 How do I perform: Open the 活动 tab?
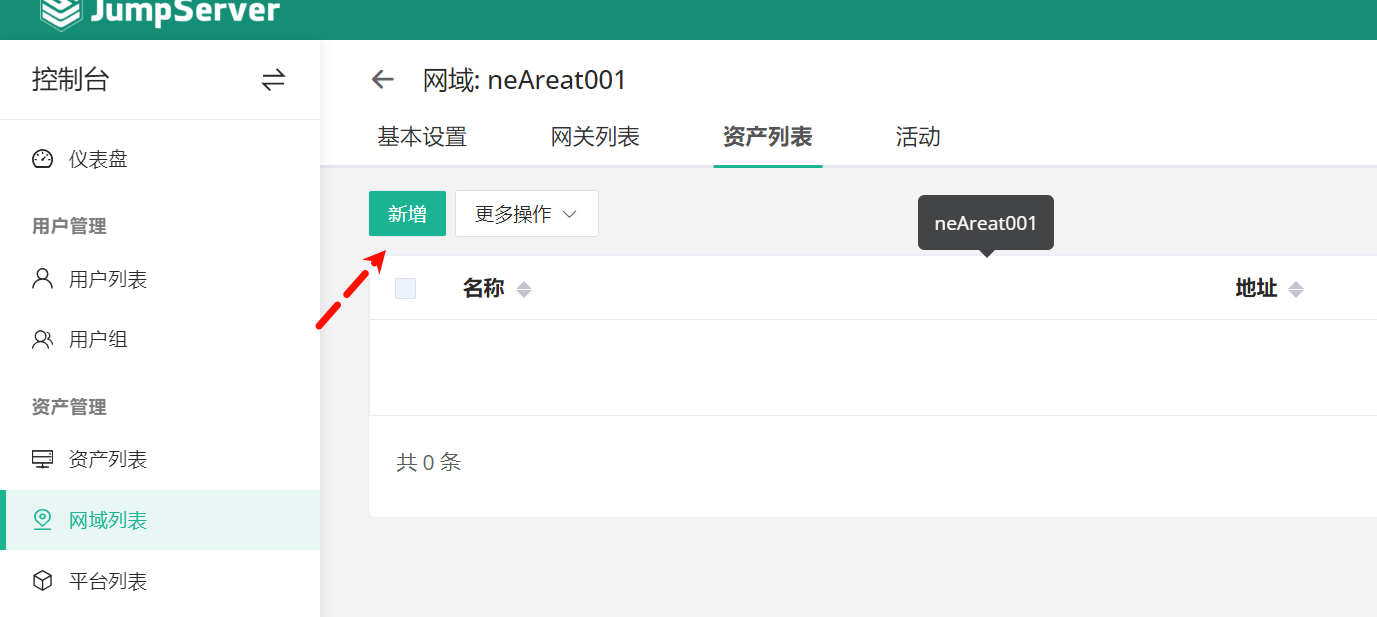pos(918,137)
